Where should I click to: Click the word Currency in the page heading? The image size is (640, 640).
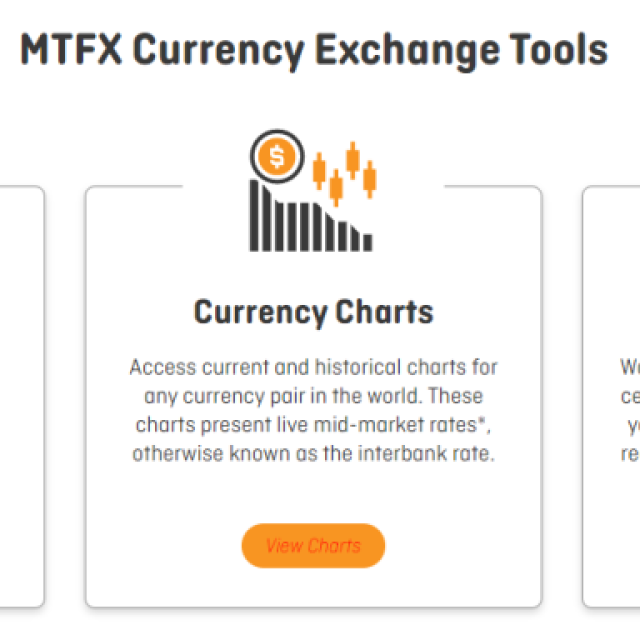click(x=218, y=51)
